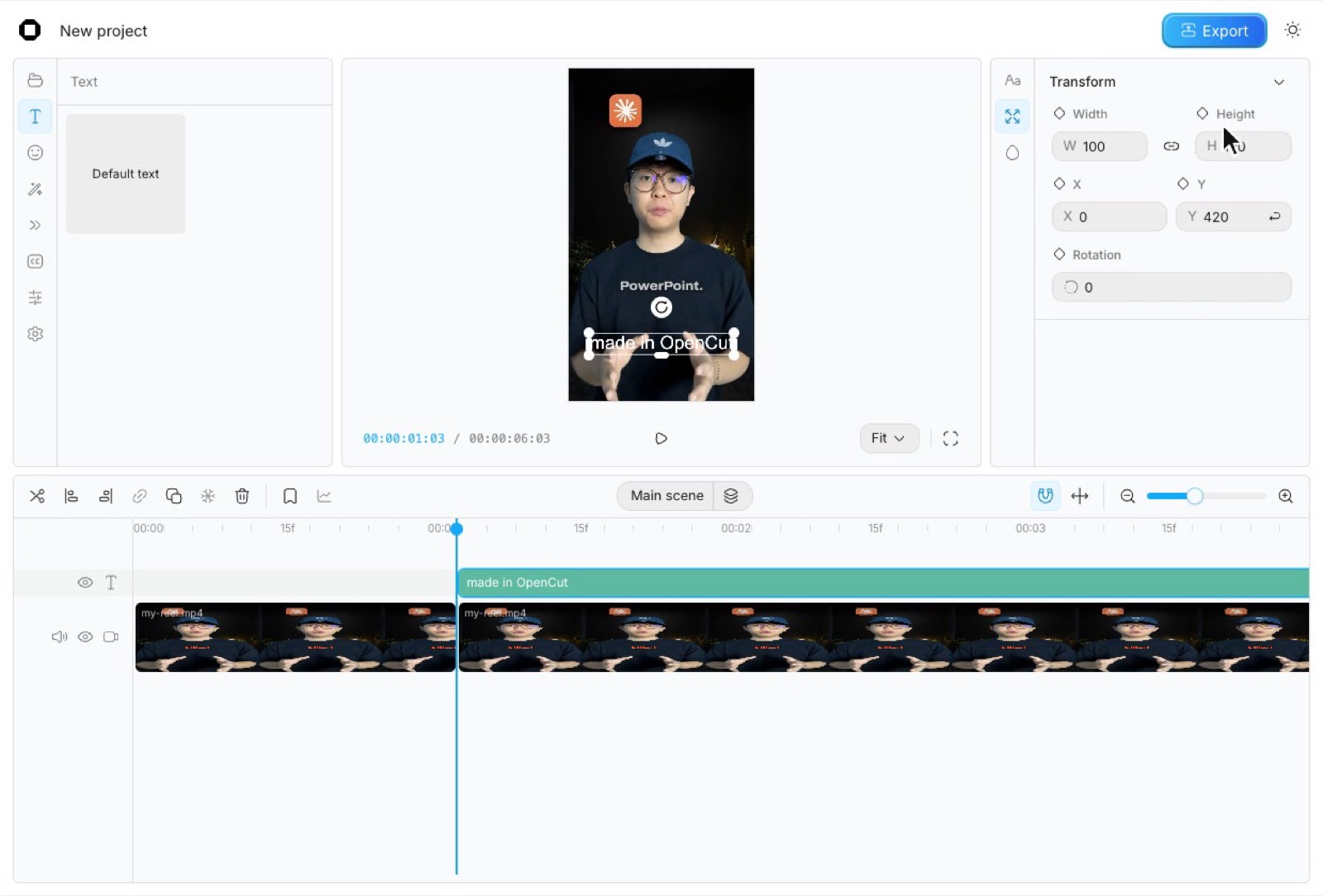Viewport: 1323px width, 896px height.
Task: Click the freeze frame snowflake icon
Action: [x=208, y=496]
